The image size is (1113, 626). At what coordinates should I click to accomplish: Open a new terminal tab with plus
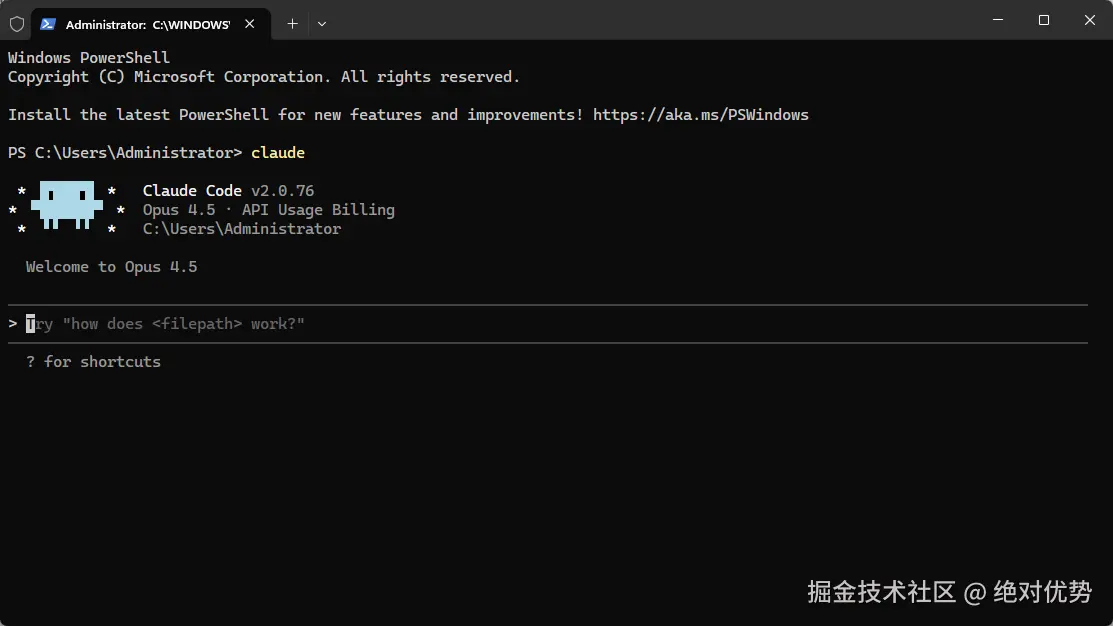pyautogui.click(x=292, y=23)
